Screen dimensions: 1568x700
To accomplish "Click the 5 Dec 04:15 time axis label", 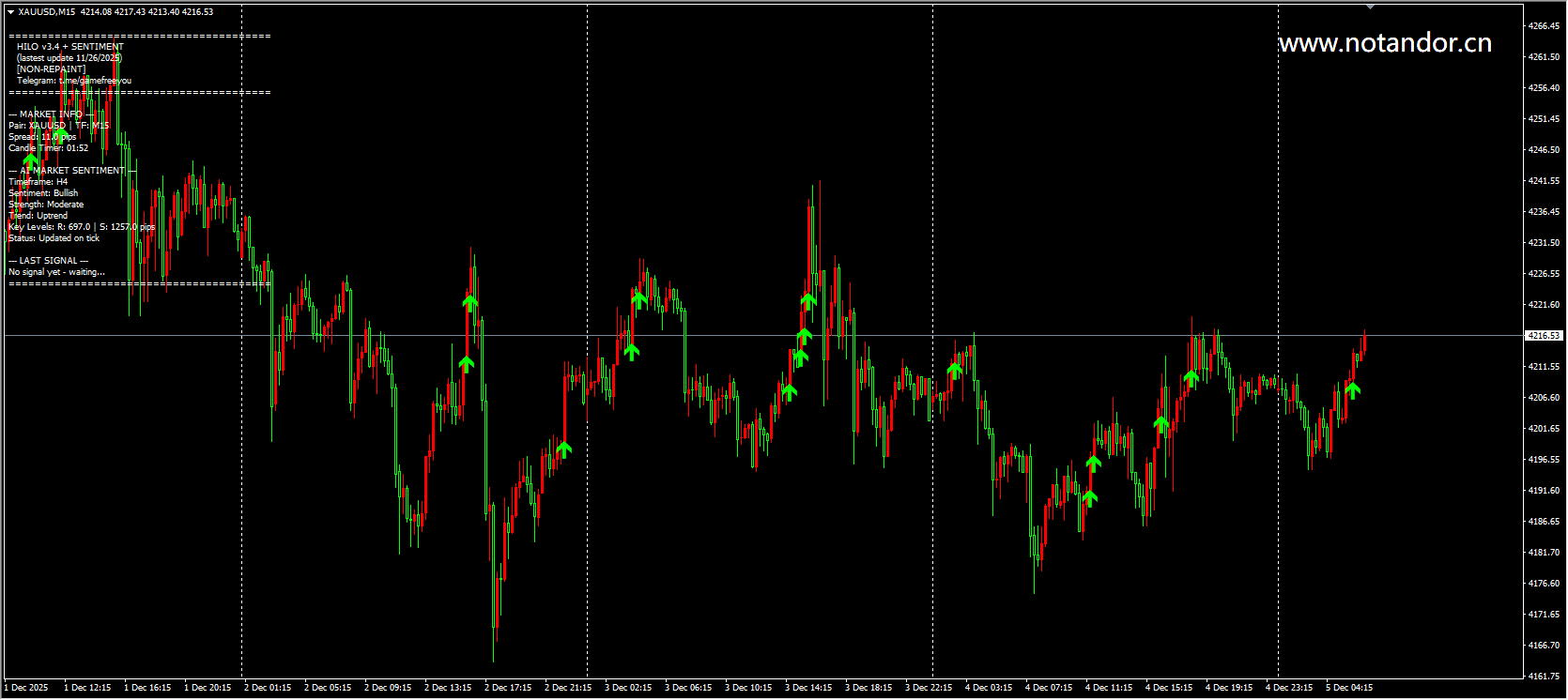I will point(1349,688).
